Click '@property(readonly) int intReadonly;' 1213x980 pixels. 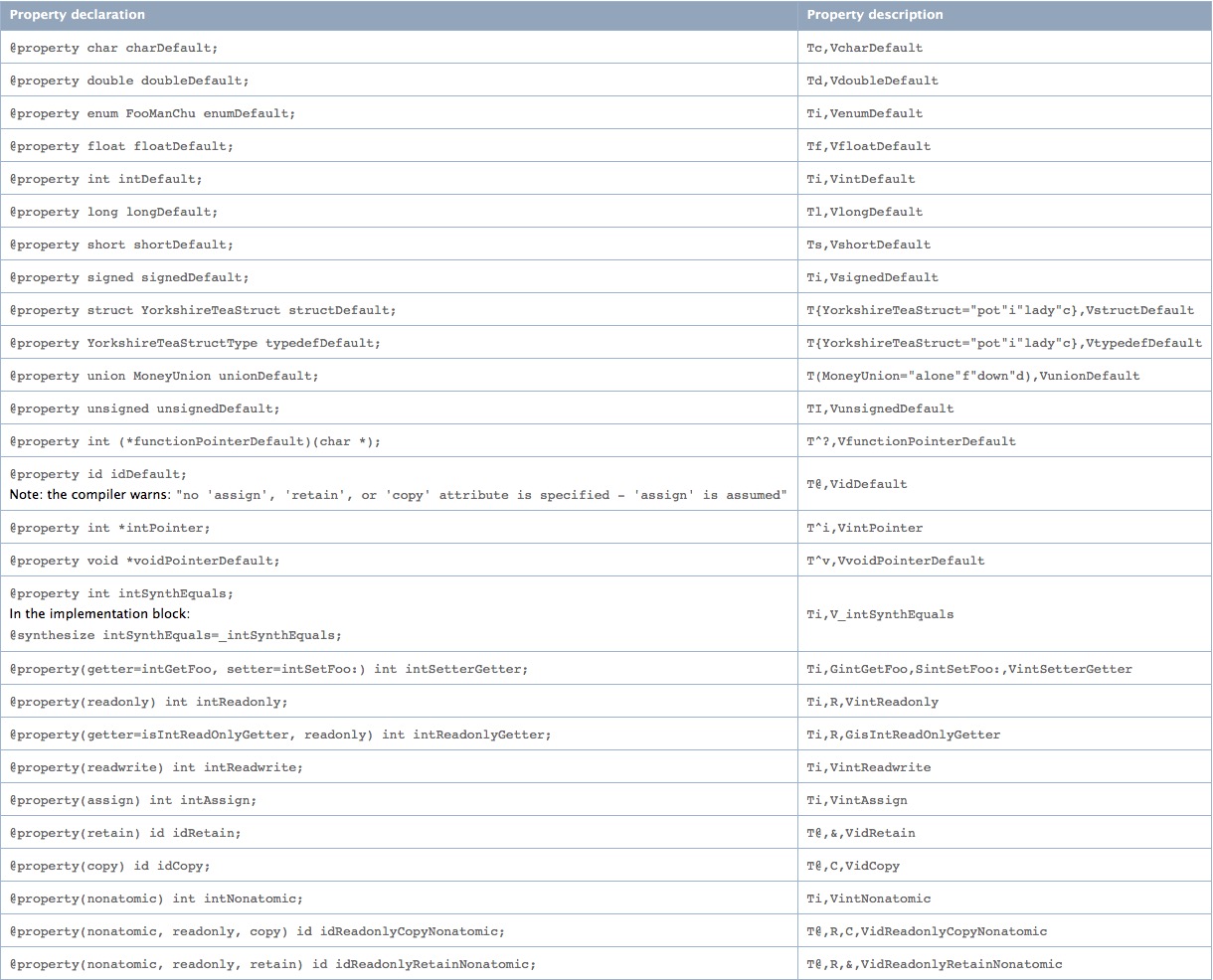click(148, 702)
